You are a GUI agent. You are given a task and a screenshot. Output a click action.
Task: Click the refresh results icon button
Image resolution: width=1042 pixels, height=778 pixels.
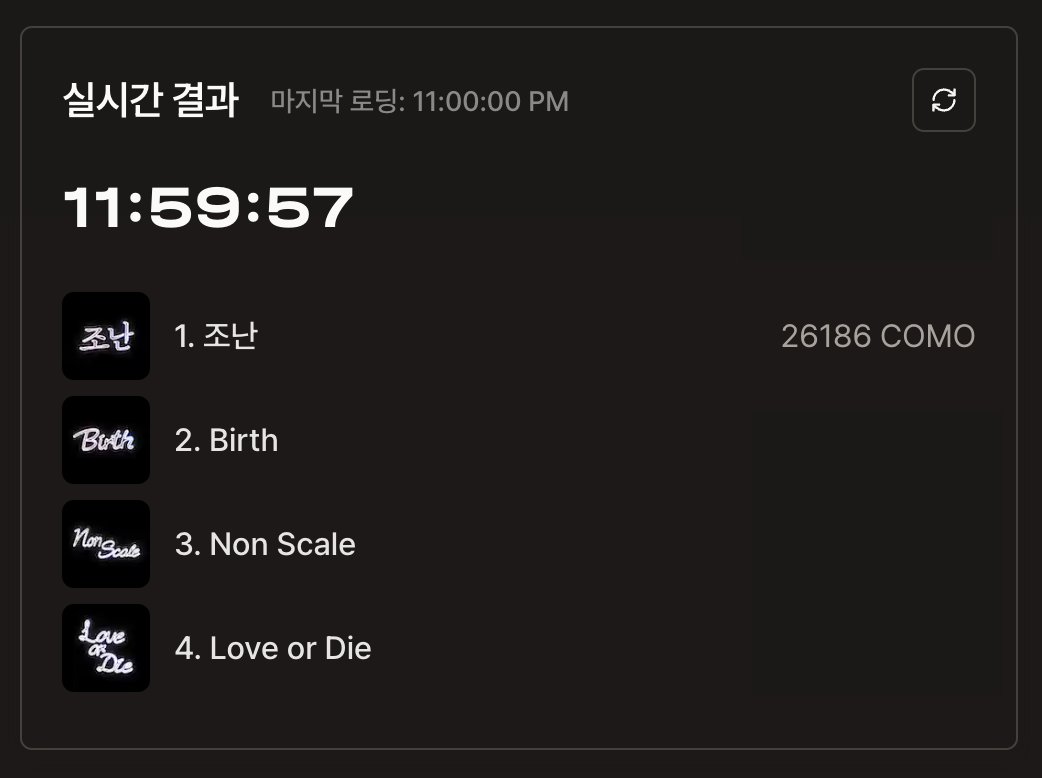(x=943, y=100)
